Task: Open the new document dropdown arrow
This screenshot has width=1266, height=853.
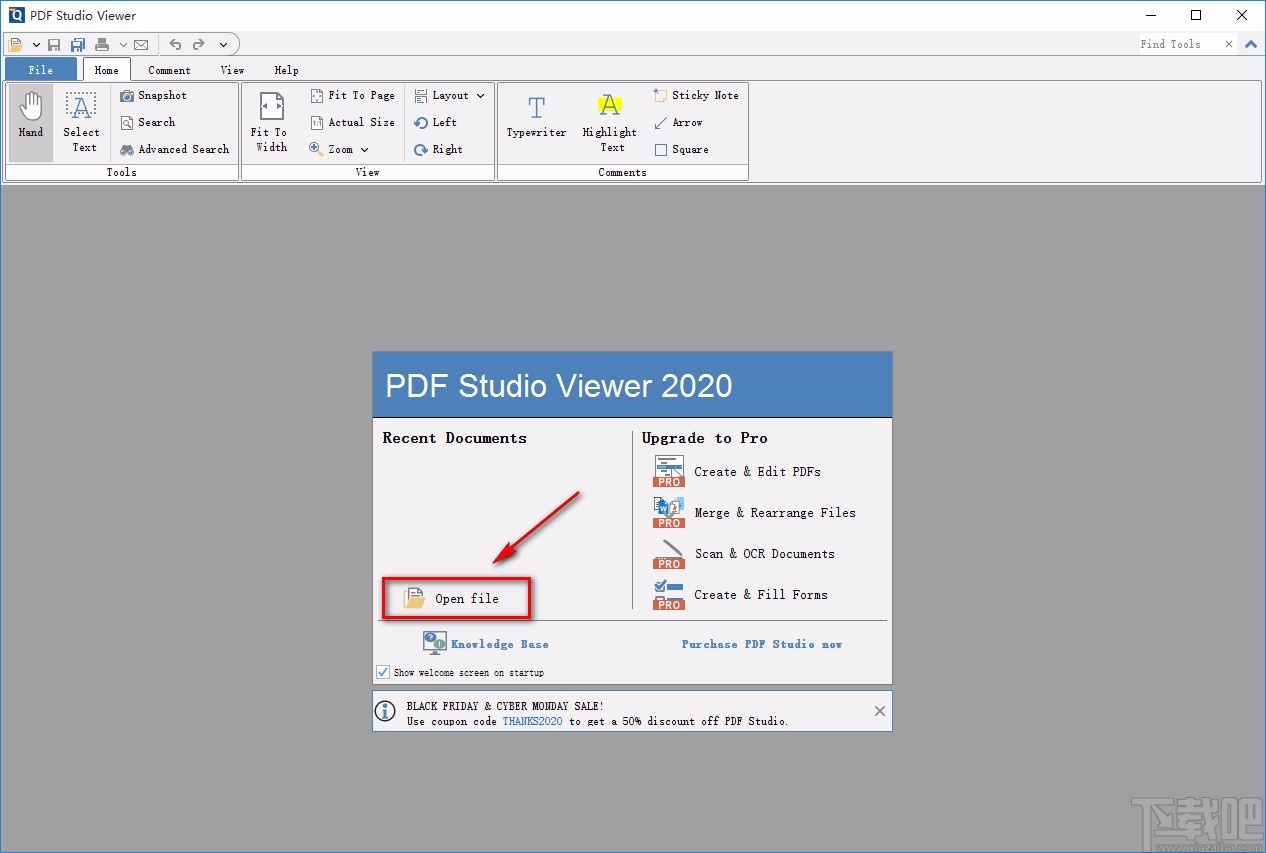Action: pyautogui.click(x=36, y=44)
